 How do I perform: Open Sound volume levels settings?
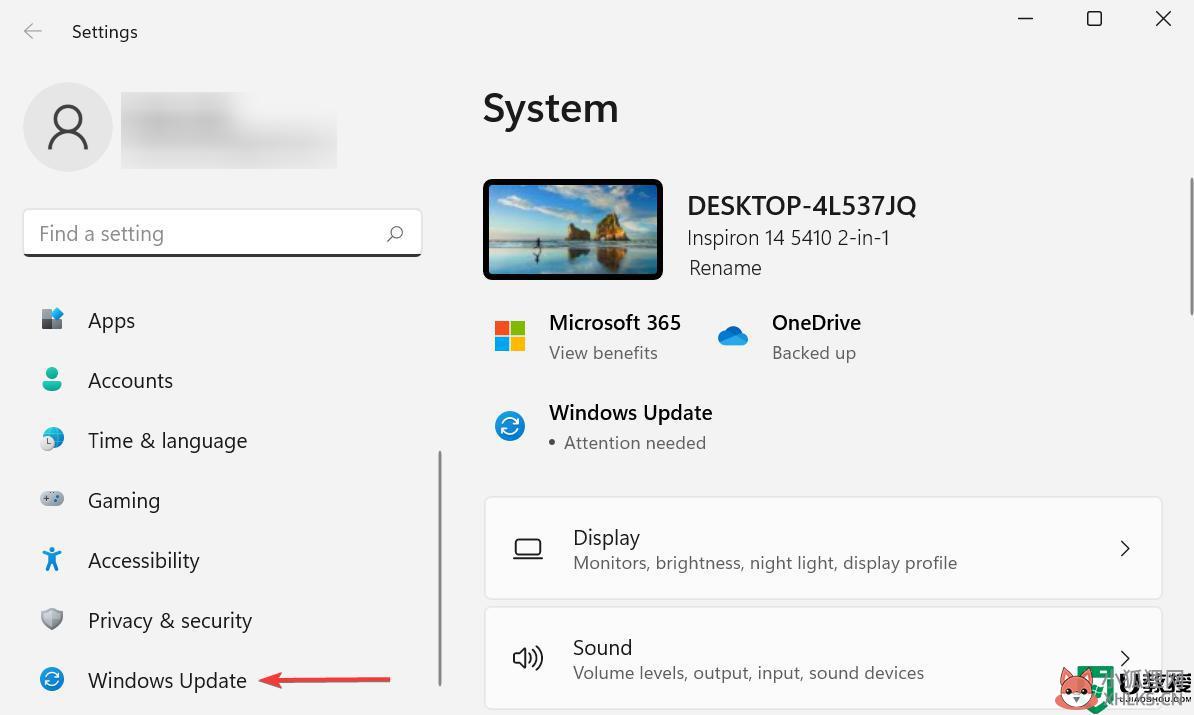point(823,658)
